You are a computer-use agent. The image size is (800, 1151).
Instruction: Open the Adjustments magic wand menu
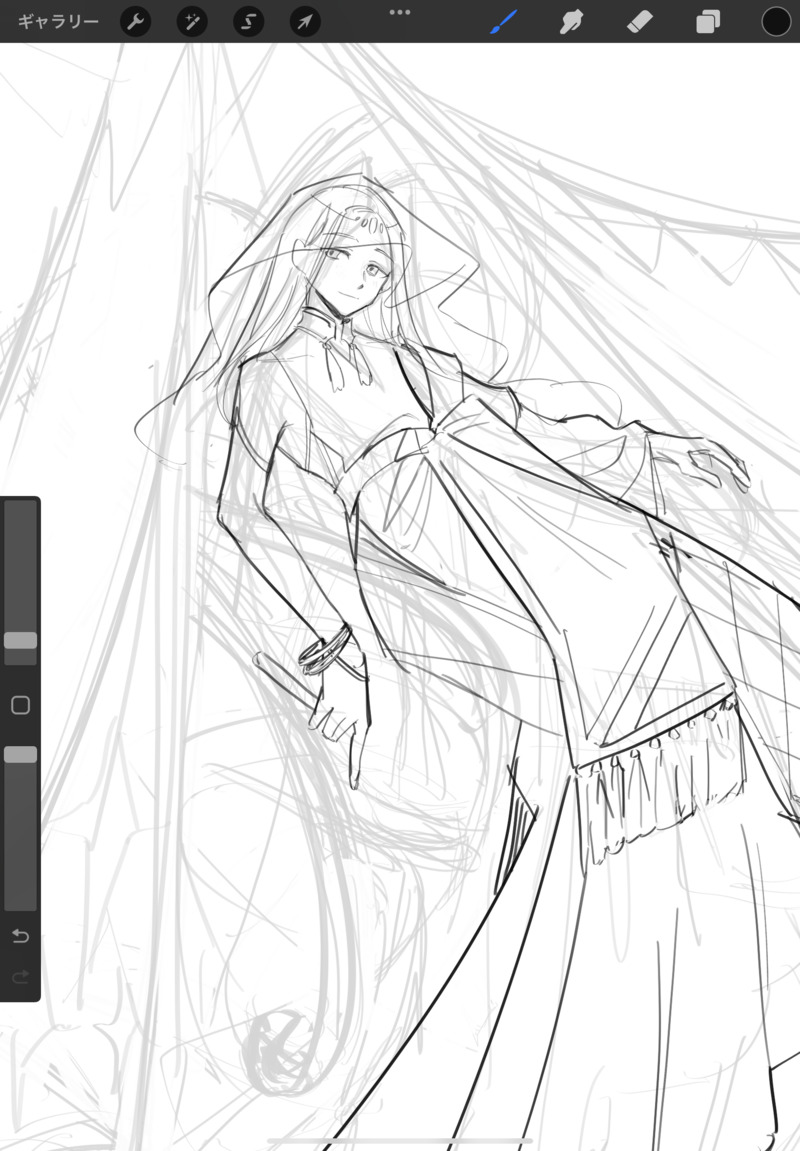click(192, 21)
